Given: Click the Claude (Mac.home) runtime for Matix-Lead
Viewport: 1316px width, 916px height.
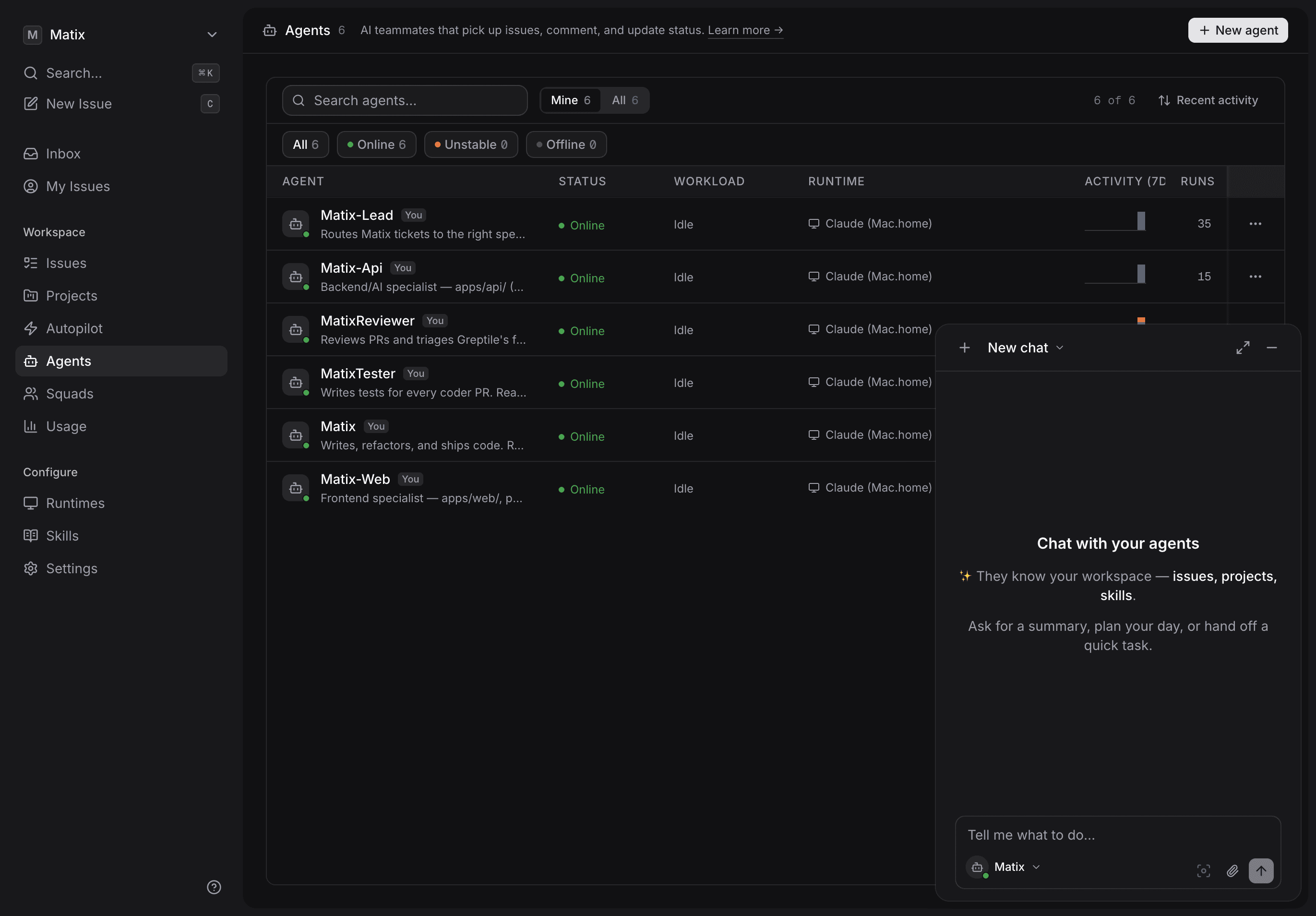Looking at the screenshot, I should 870,224.
